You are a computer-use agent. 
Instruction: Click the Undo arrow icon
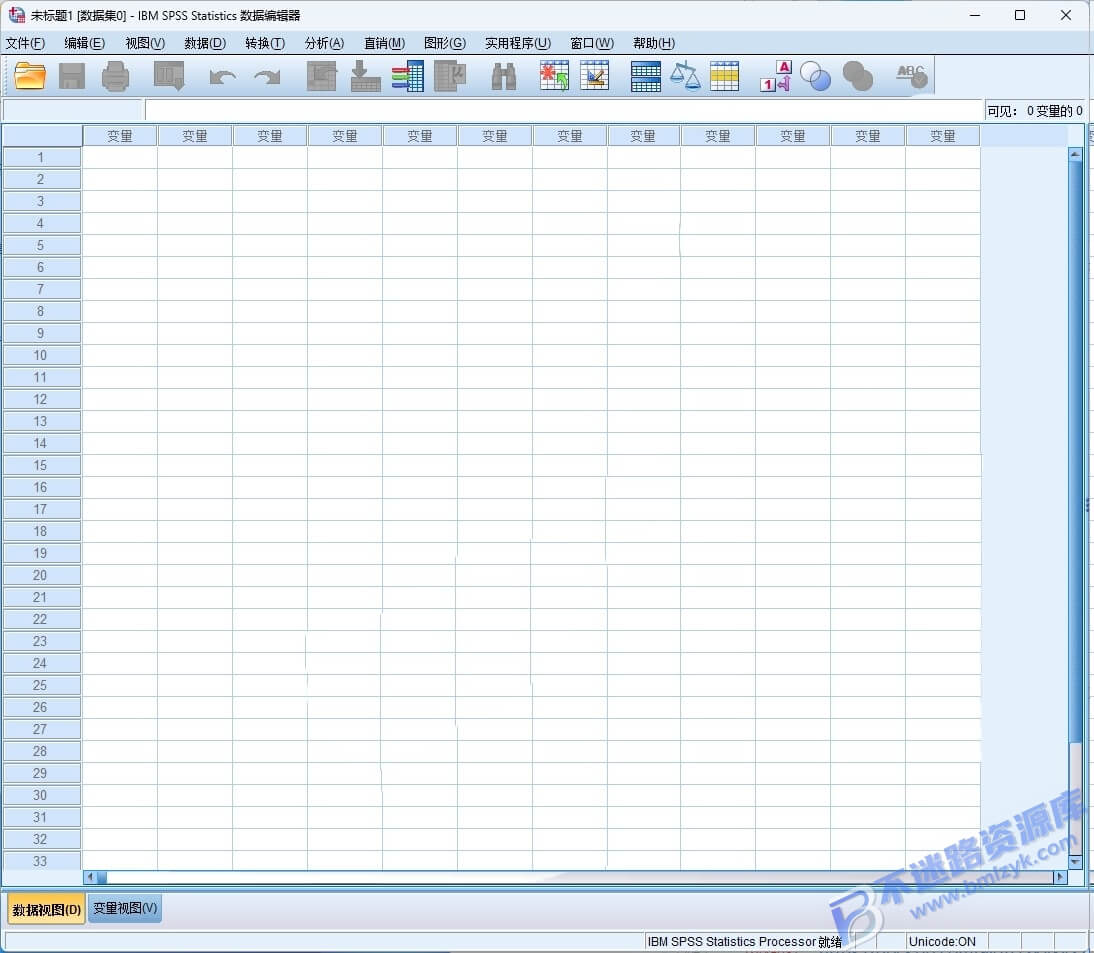[x=223, y=77]
